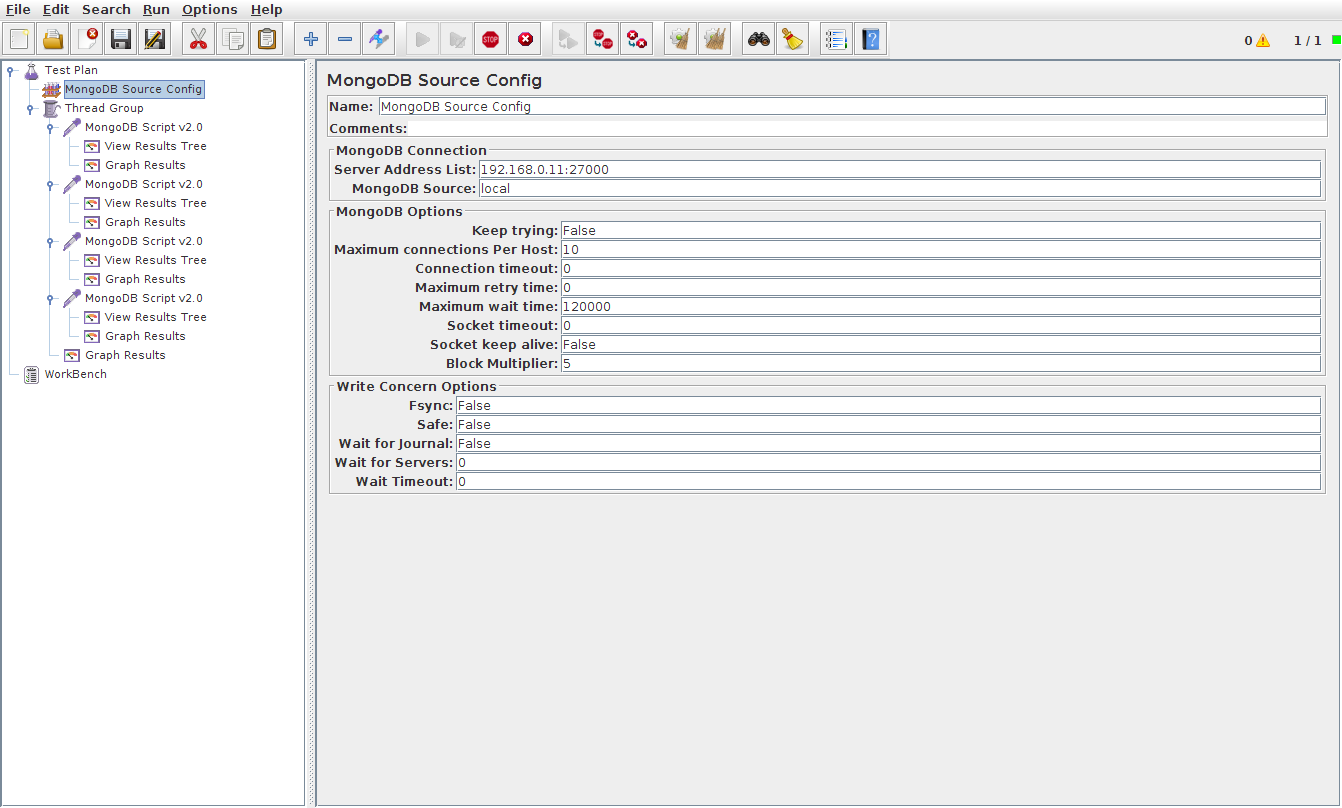Screen dimensions: 1342x808
Task: Open Help with the question mark icon
Action: pyautogui.click(x=871, y=40)
